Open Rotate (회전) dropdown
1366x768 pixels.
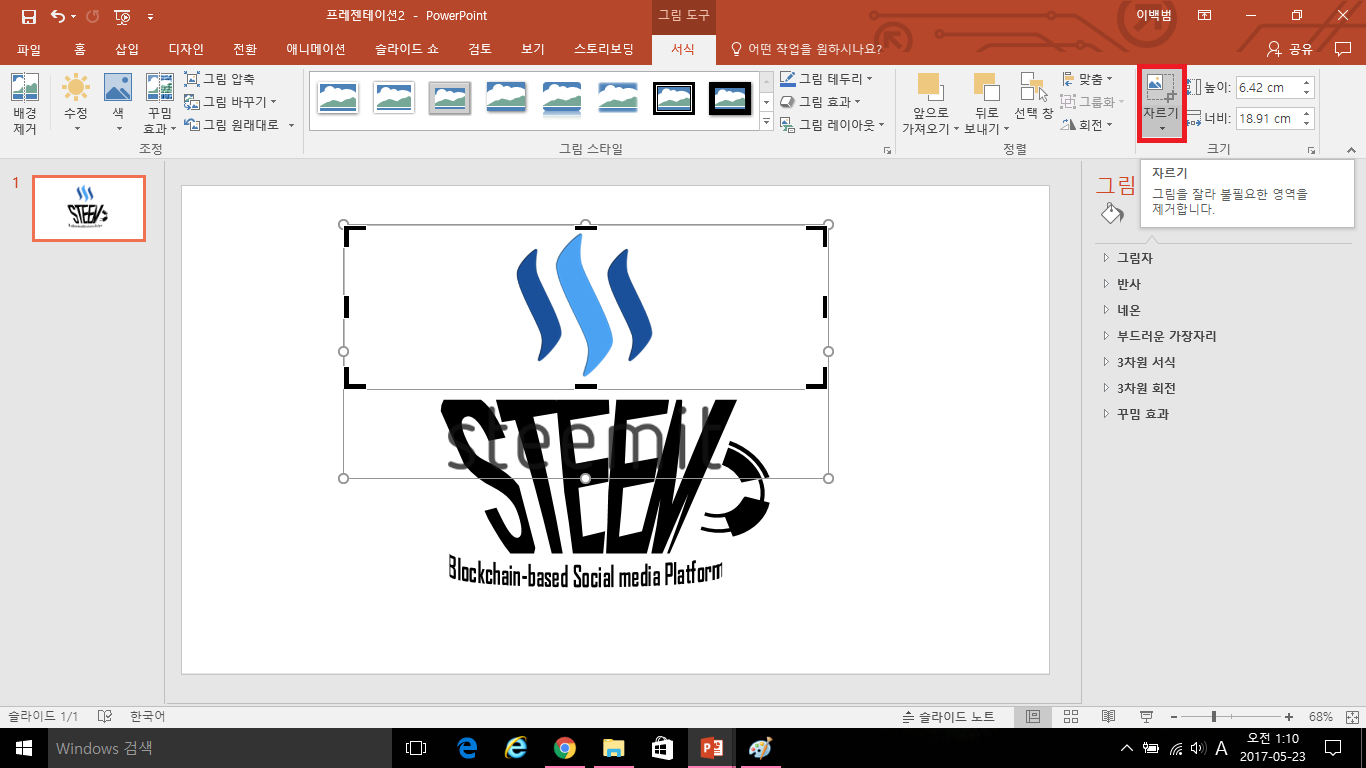1088,125
